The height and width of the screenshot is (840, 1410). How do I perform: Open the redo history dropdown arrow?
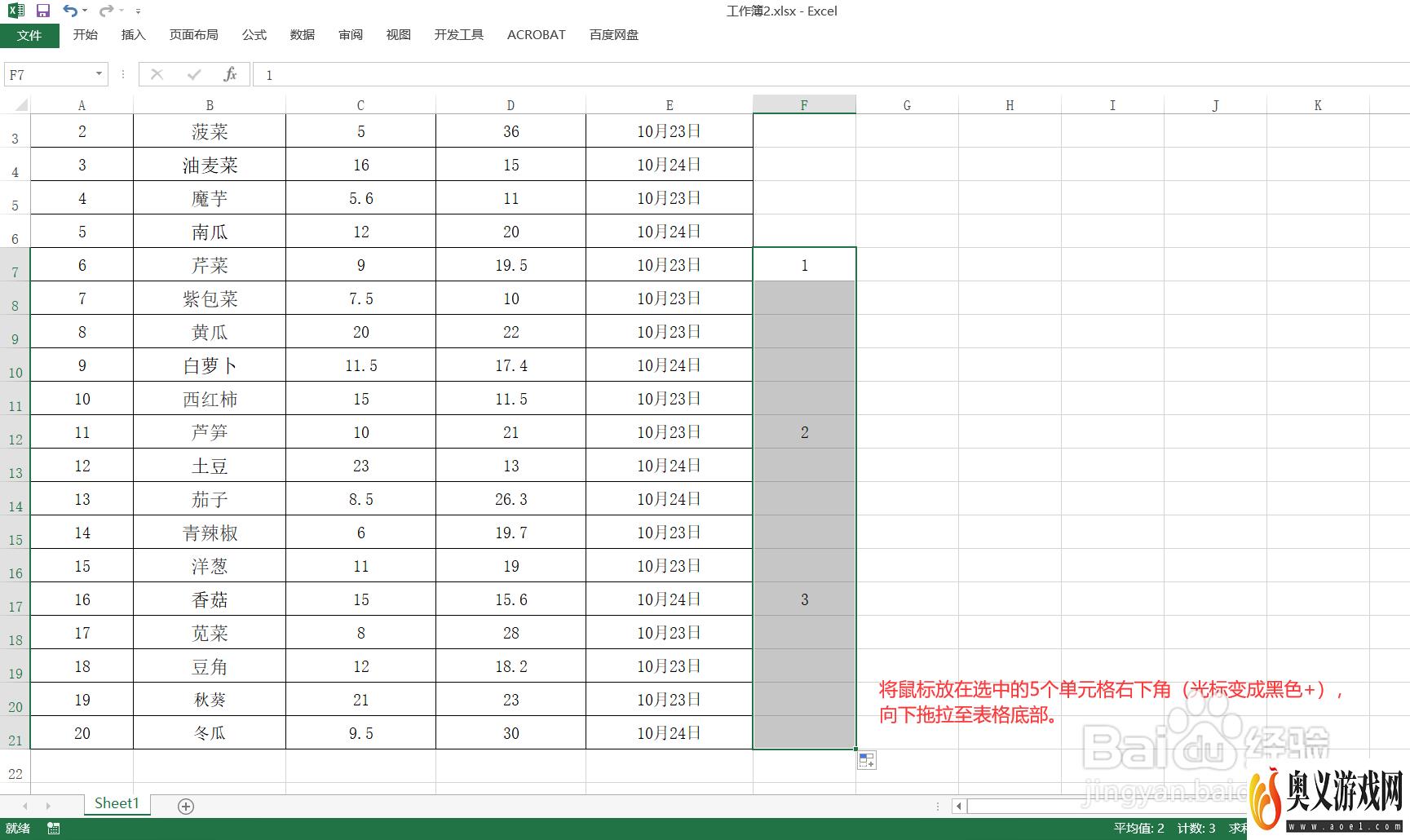pos(121,11)
